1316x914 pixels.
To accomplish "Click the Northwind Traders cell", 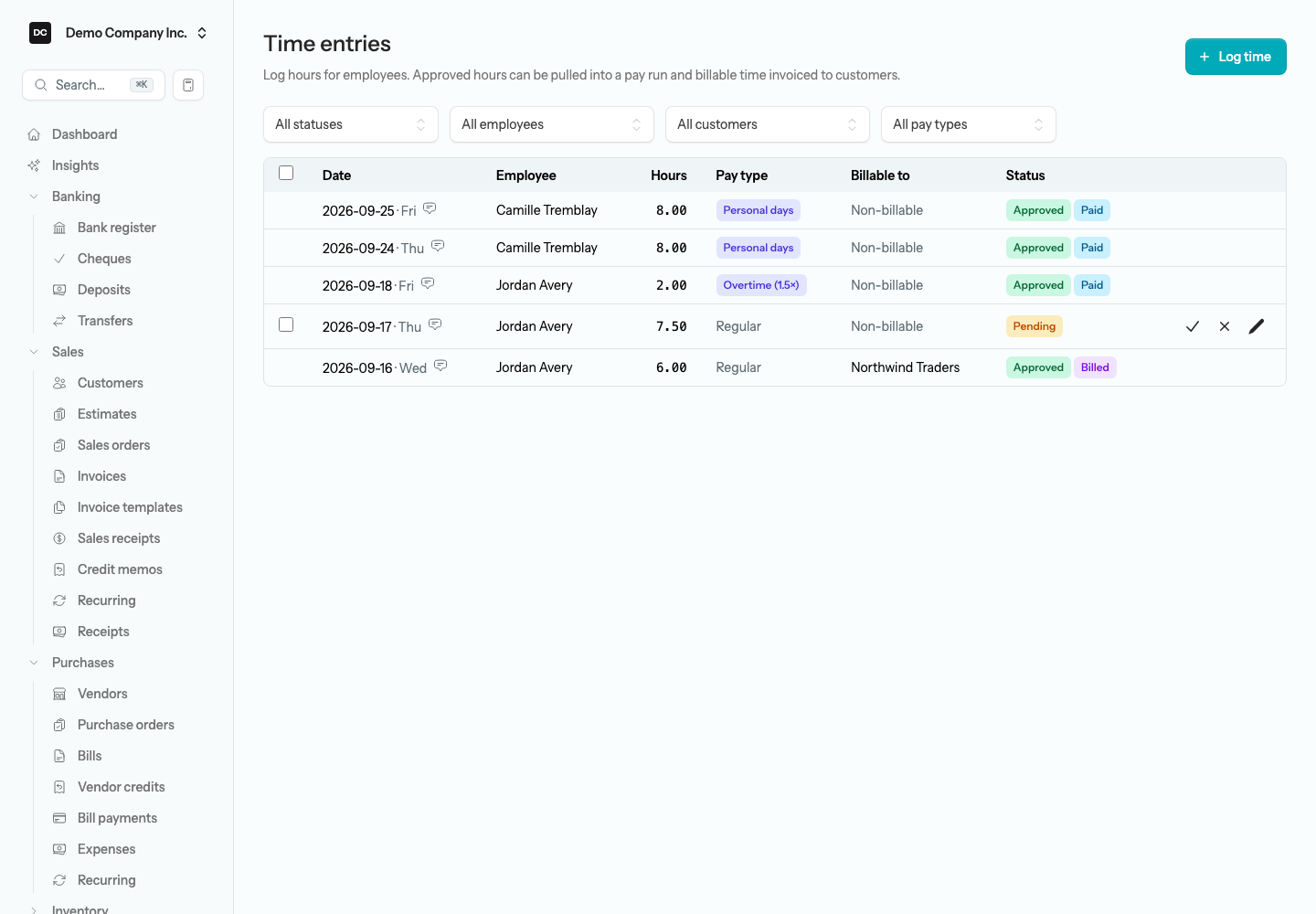I will 906,367.
